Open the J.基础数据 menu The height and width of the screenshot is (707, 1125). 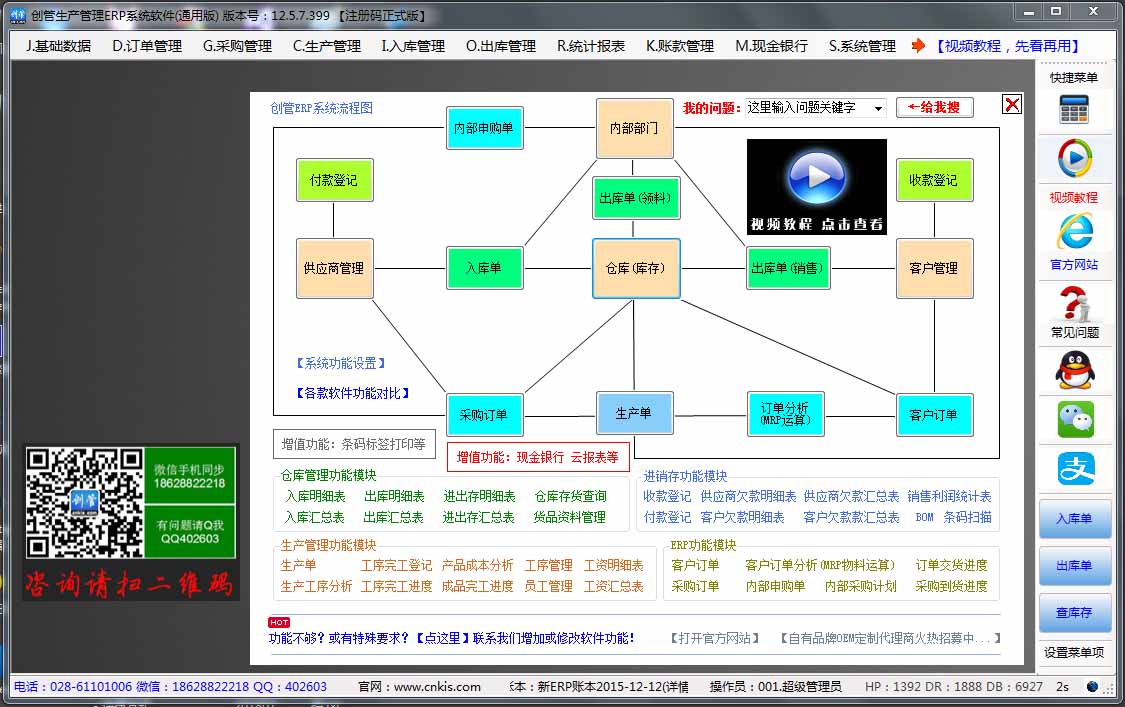(x=58, y=46)
